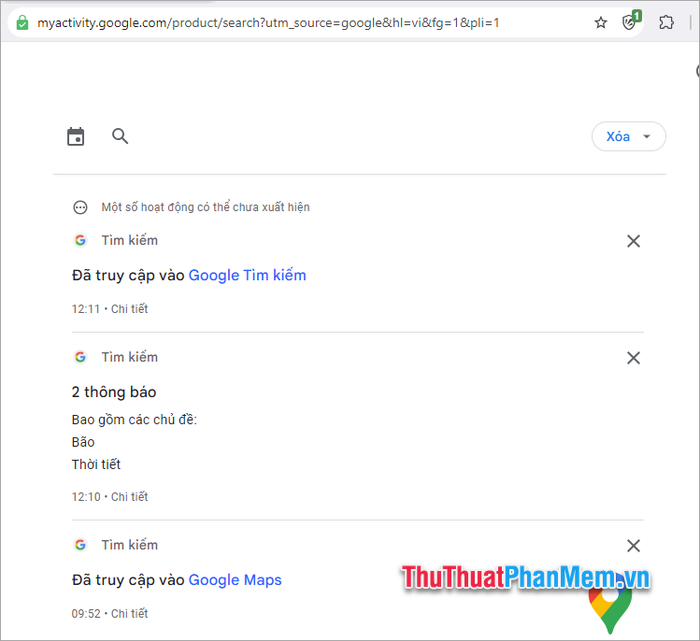View Chi tiết for the 12:10 entry
The height and width of the screenshot is (641, 700).
[129, 497]
